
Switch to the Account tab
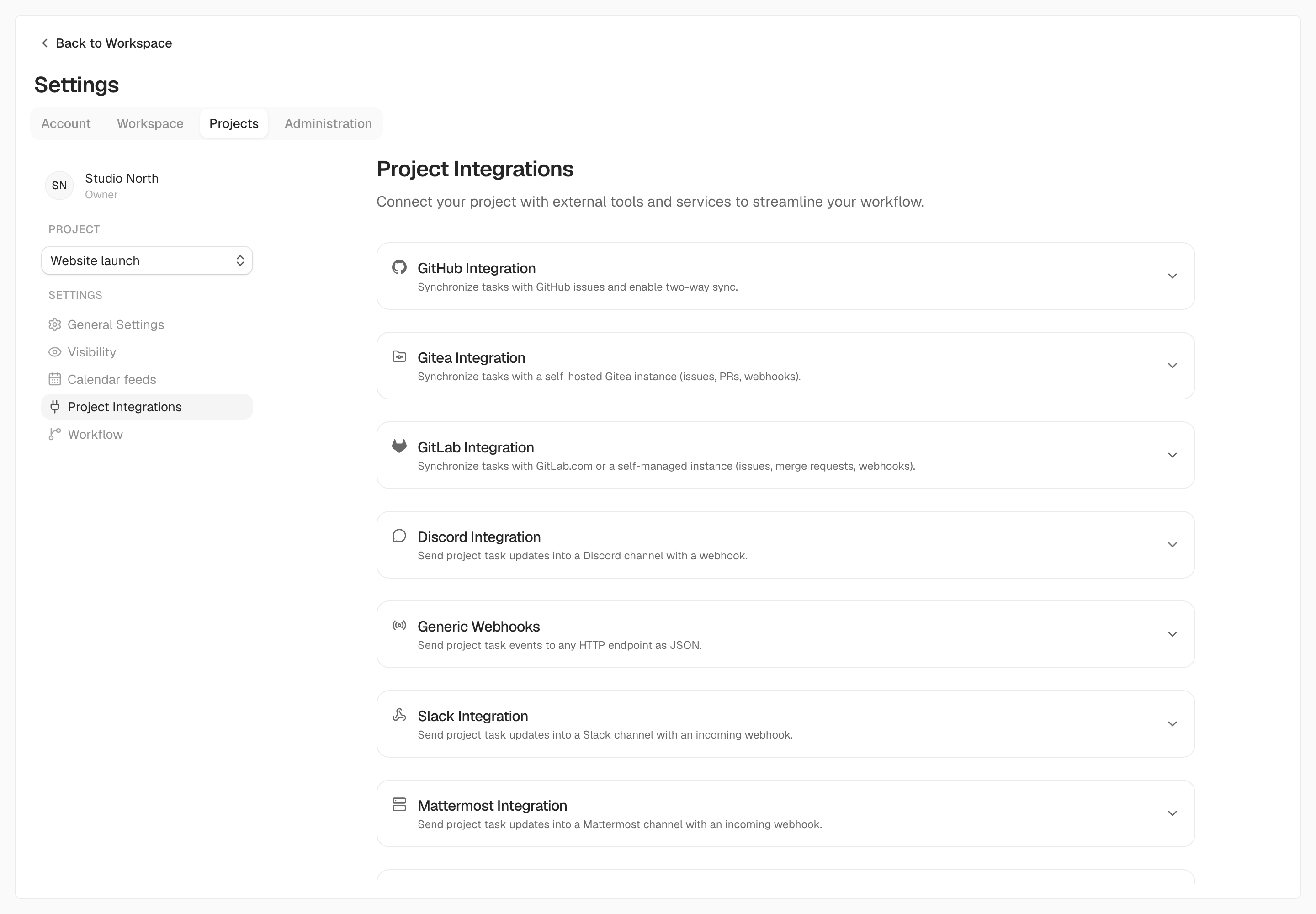[x=66, y=124]
